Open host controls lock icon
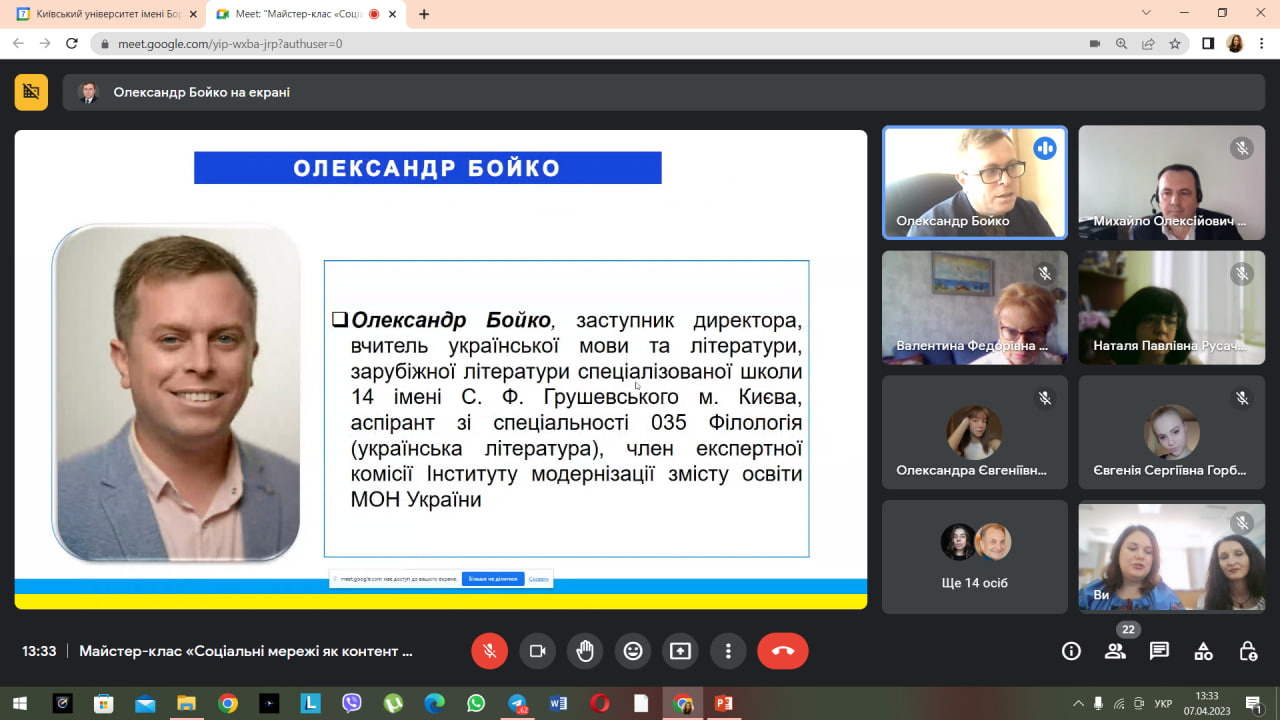Image resolution: width=1280 pixels, height=720 pixels. tap(1248, 651)
